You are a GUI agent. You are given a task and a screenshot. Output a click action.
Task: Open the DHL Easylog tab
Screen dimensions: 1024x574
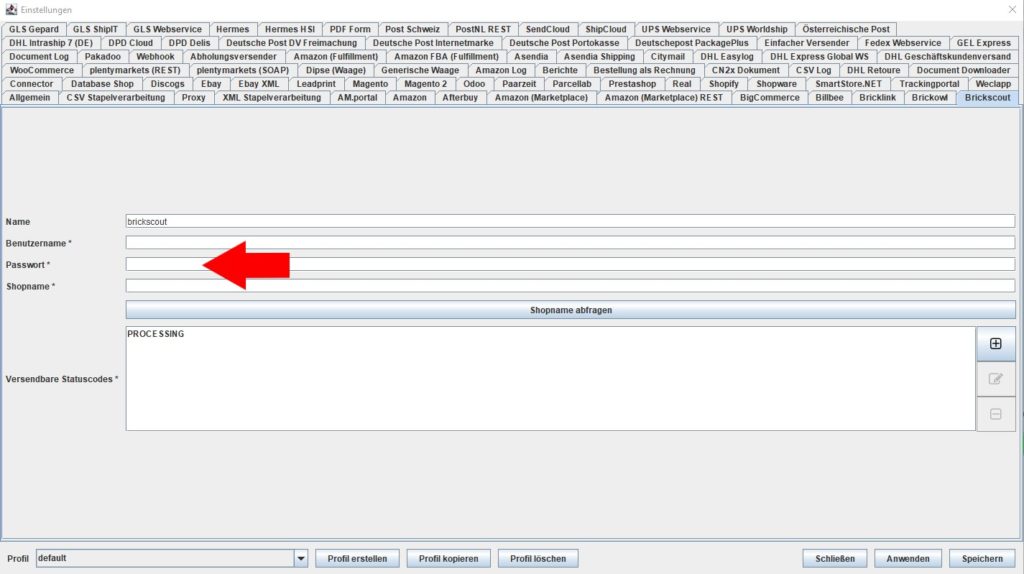727,56
